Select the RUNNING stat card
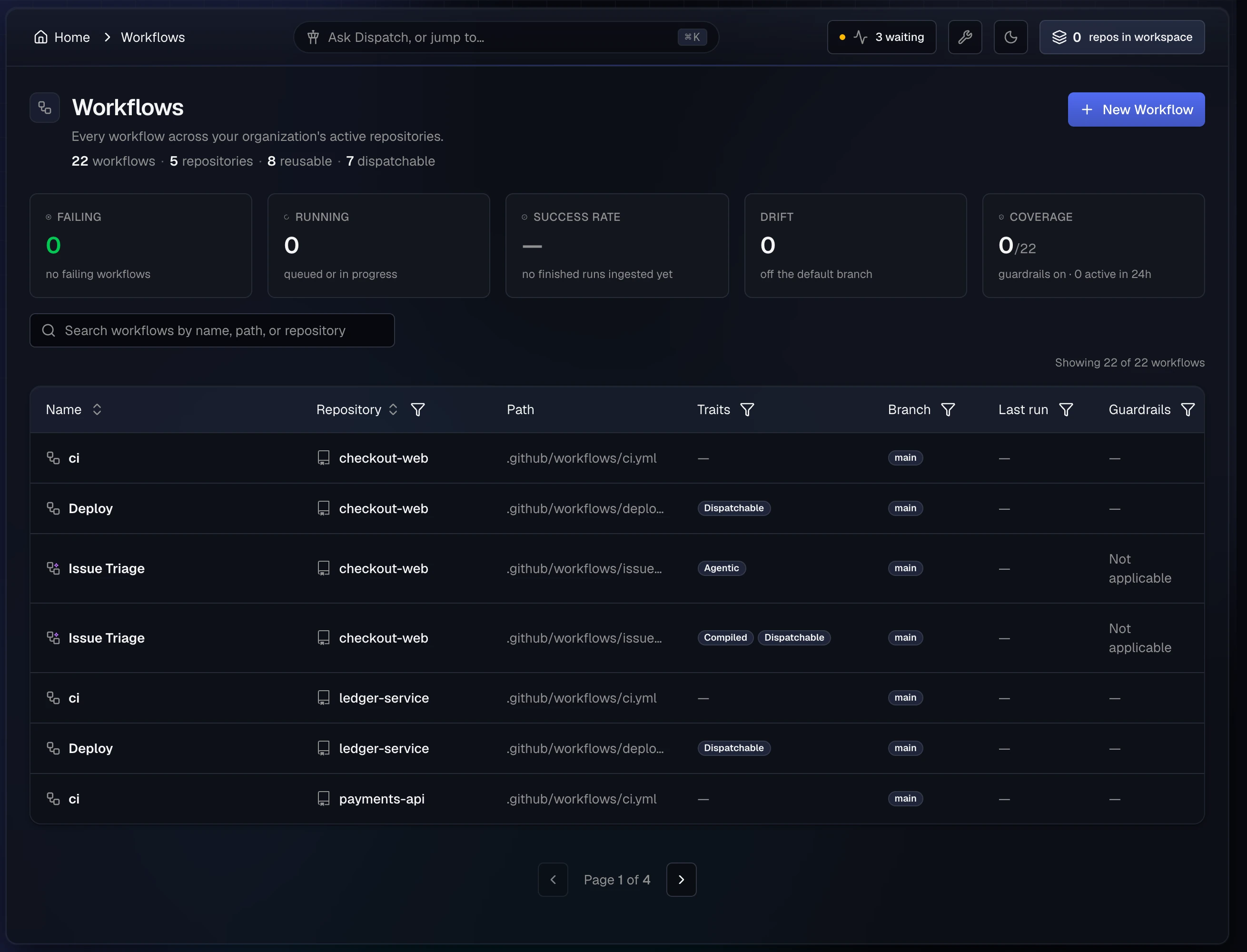1247x952 pixels. [378, 245]
